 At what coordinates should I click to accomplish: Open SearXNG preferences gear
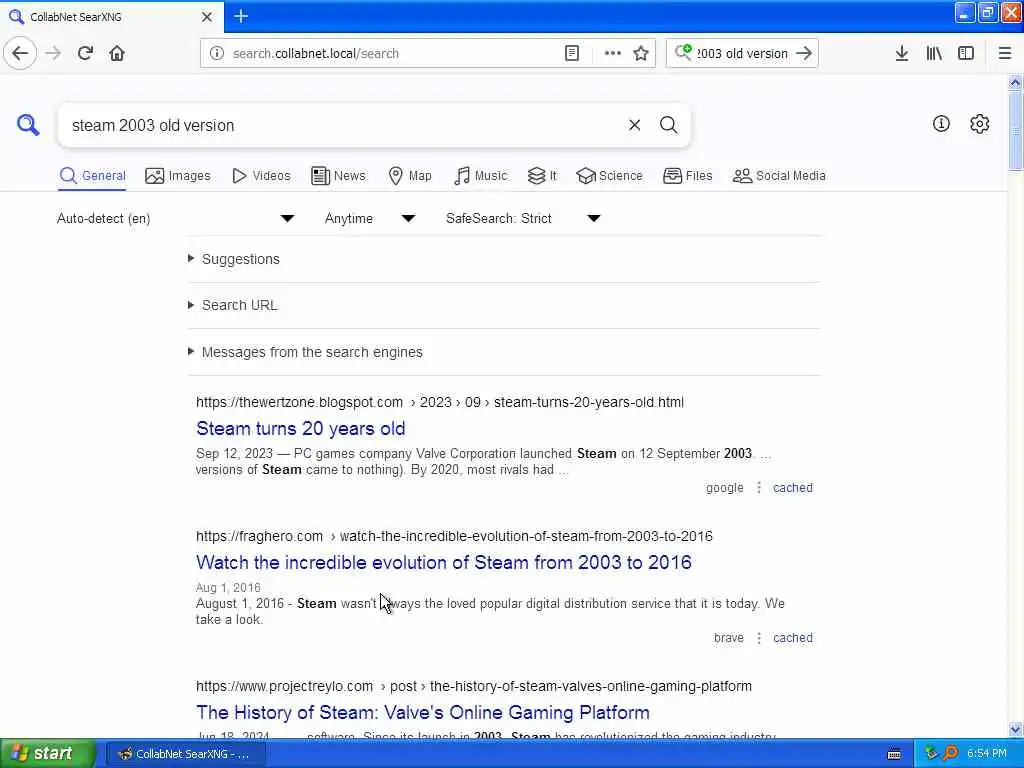pyautogui.click(x=979, y=123)
